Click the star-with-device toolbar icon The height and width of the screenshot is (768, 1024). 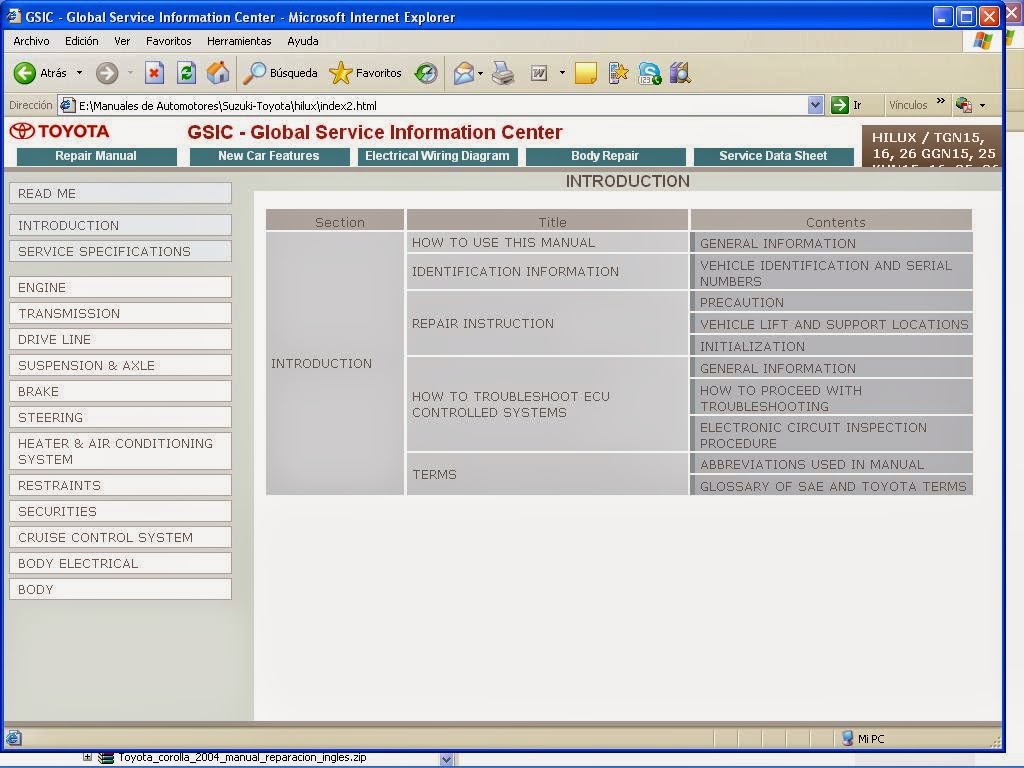[x=618, y=72]
